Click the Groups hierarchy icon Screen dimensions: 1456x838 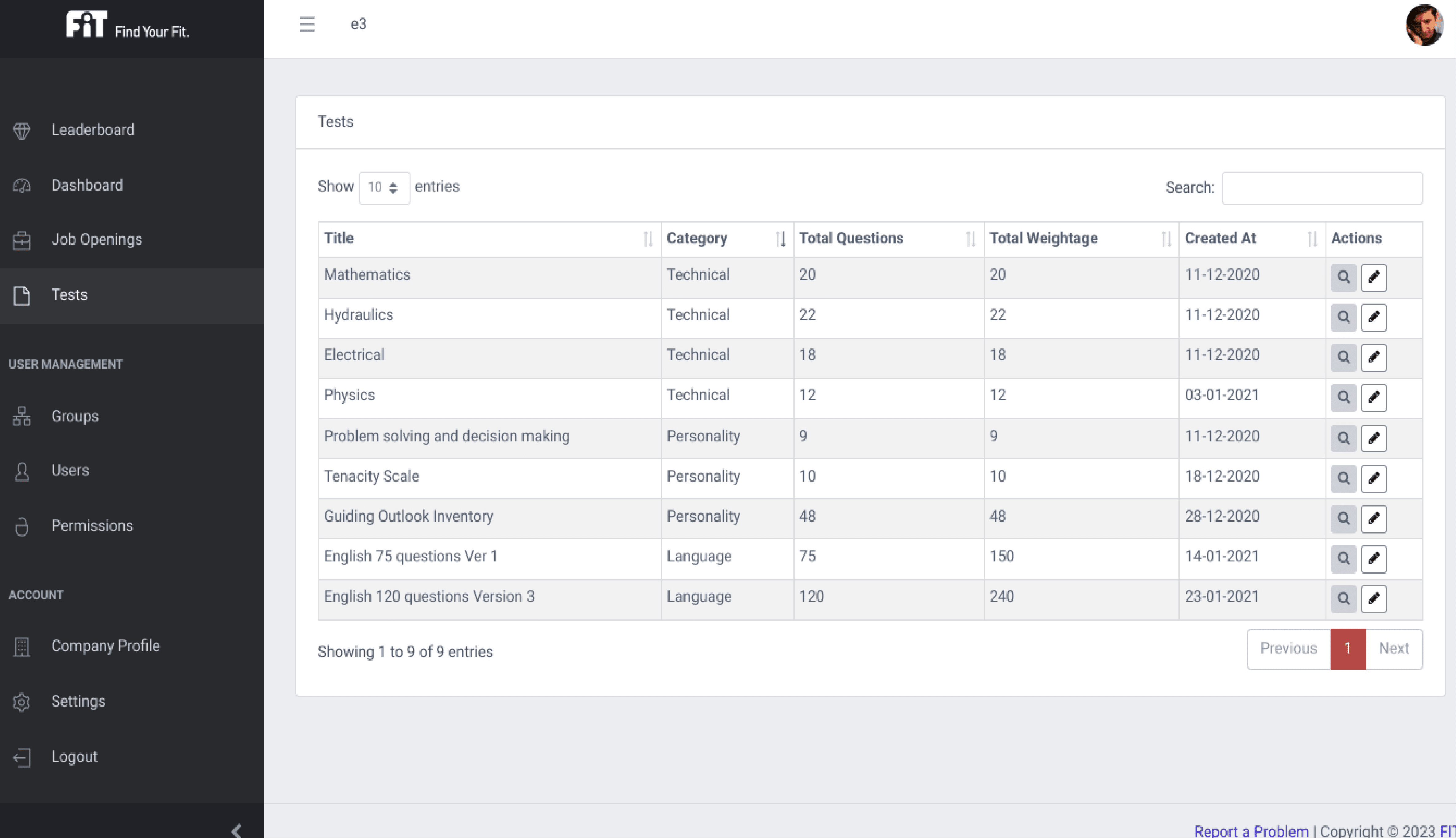pos(22,416)
